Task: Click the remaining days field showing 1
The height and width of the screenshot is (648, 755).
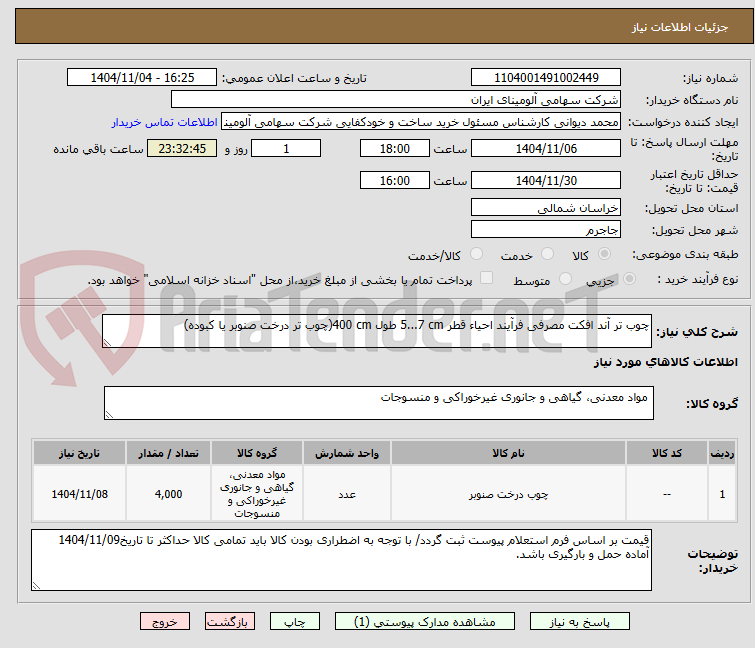Action: pos(286,148)
